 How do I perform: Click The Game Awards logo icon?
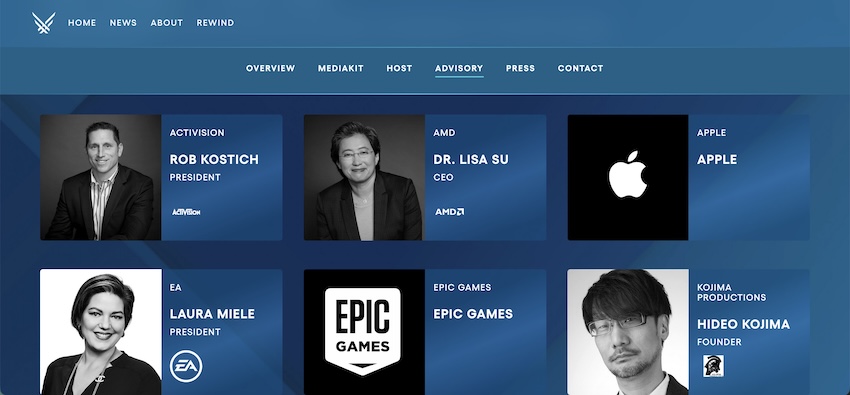pyautogui.click(x=43, y=23)
